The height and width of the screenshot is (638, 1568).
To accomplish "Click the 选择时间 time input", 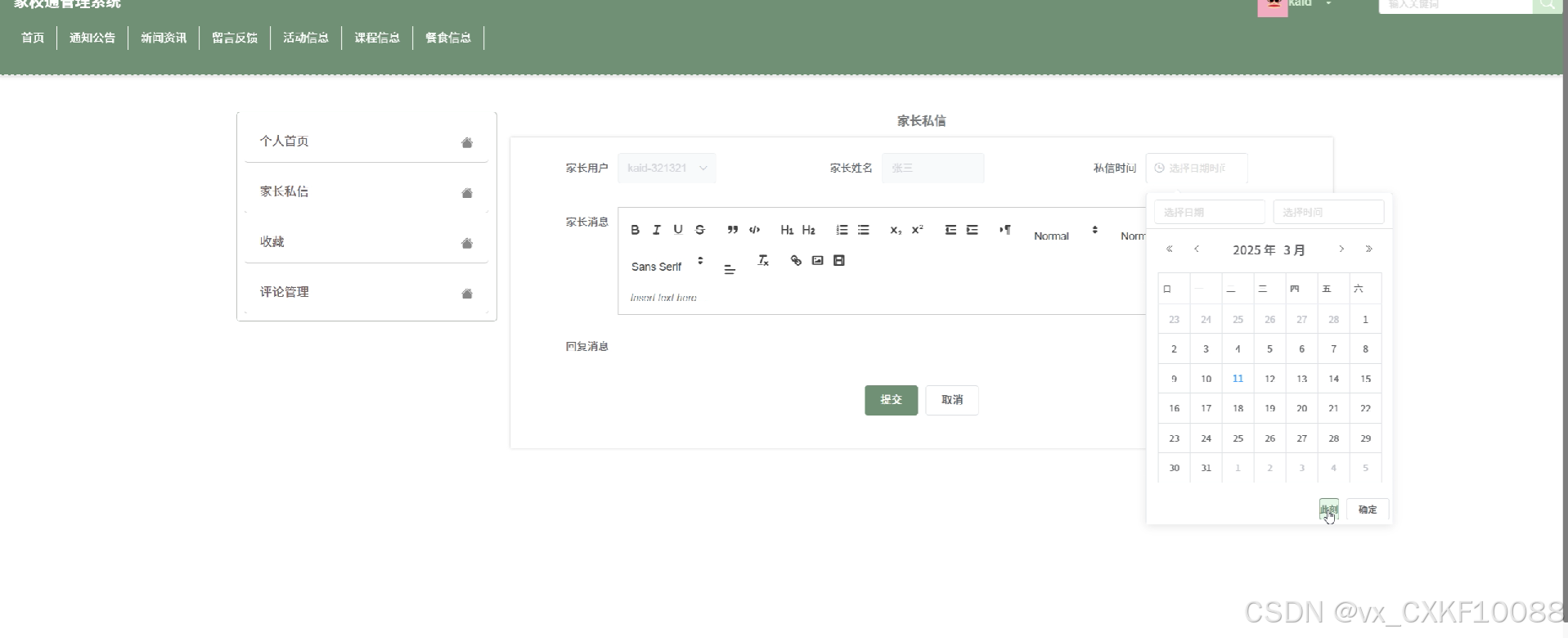I will click(1328, 212).
